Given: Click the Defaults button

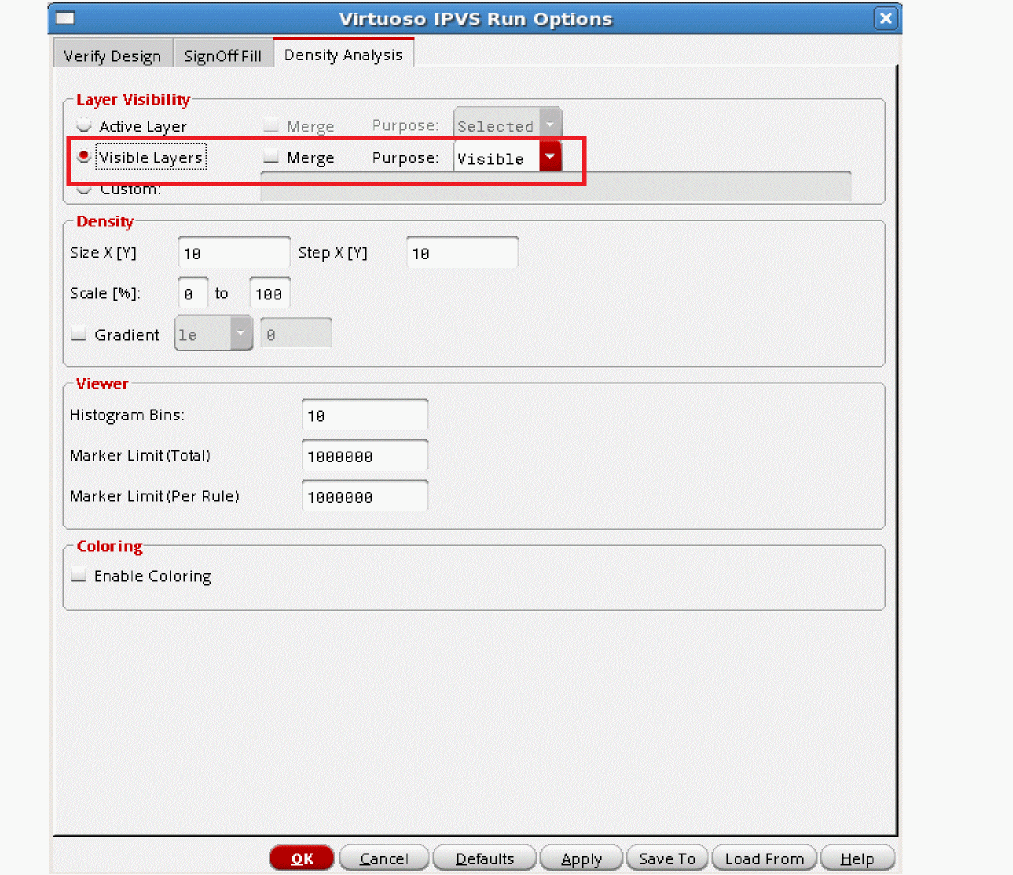Looking at the screenshot, I should pyautogui.click(x=485, y=858).
